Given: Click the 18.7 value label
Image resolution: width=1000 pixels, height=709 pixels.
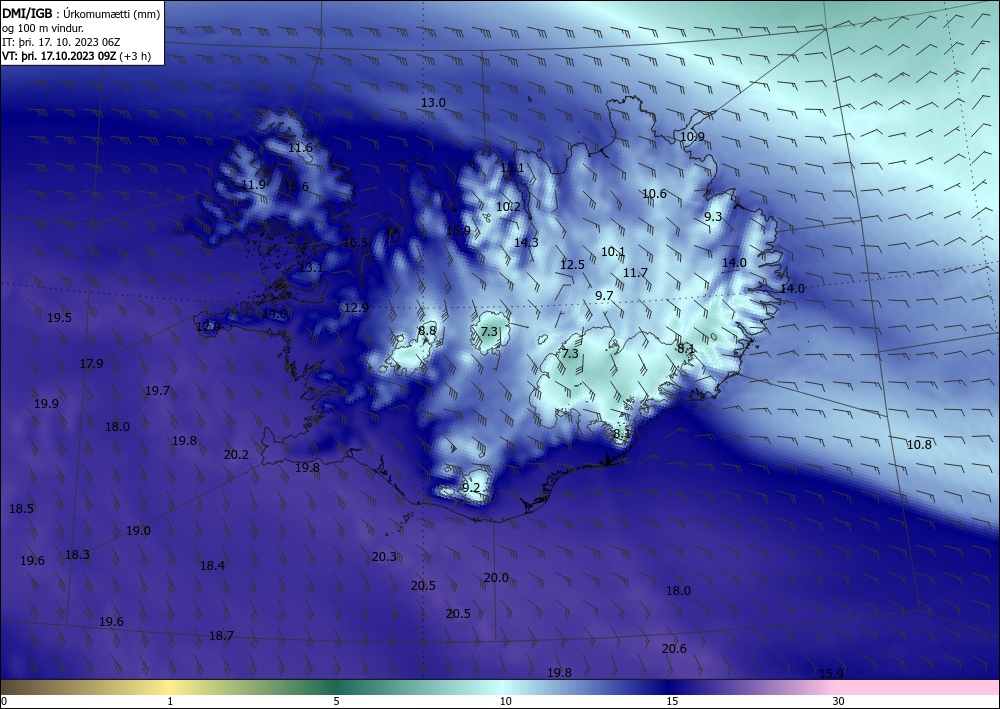Looking at the screenshot, I should tap(221, 636).
